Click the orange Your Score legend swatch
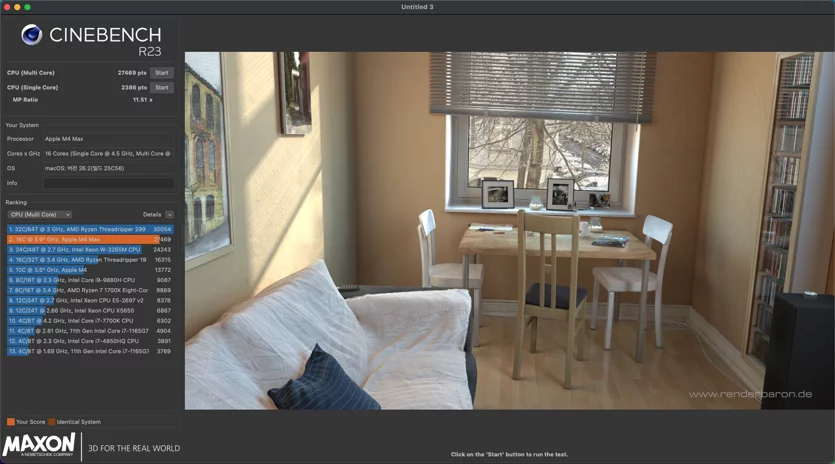Viewport: 835px width, 464px height. click(x=11, y=422)
